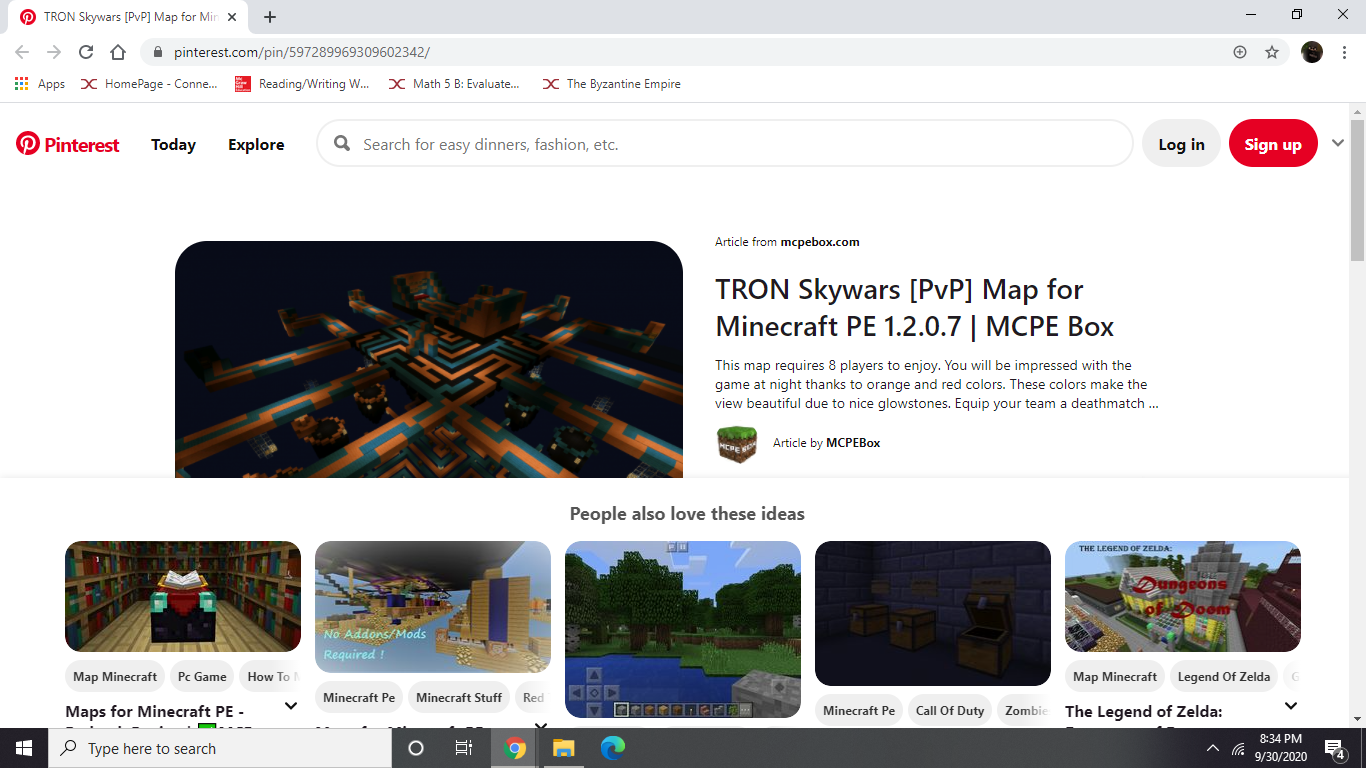This screenshot has height=768, width=1366.
Task: Open the notification center icon
Action: 1334,748
